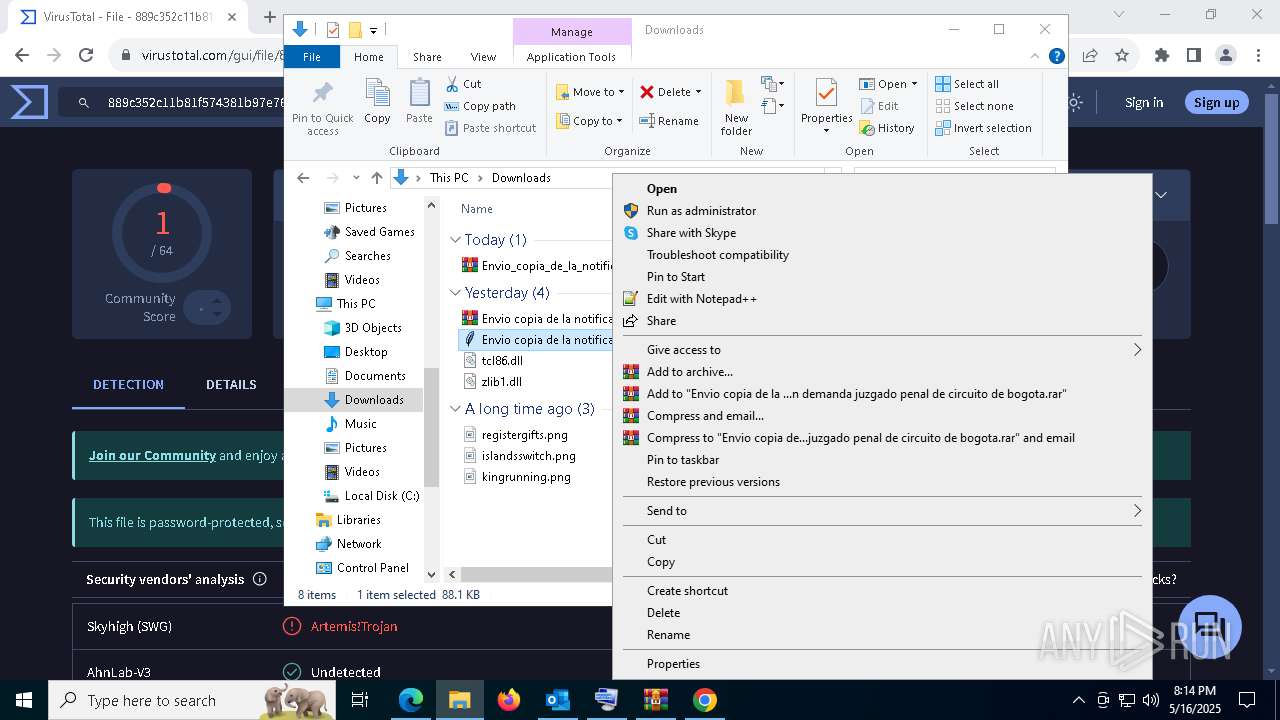Viewport: 1280px width, 720px height.
Task: Go up one folder level arrow
Action: click(377, 178)
